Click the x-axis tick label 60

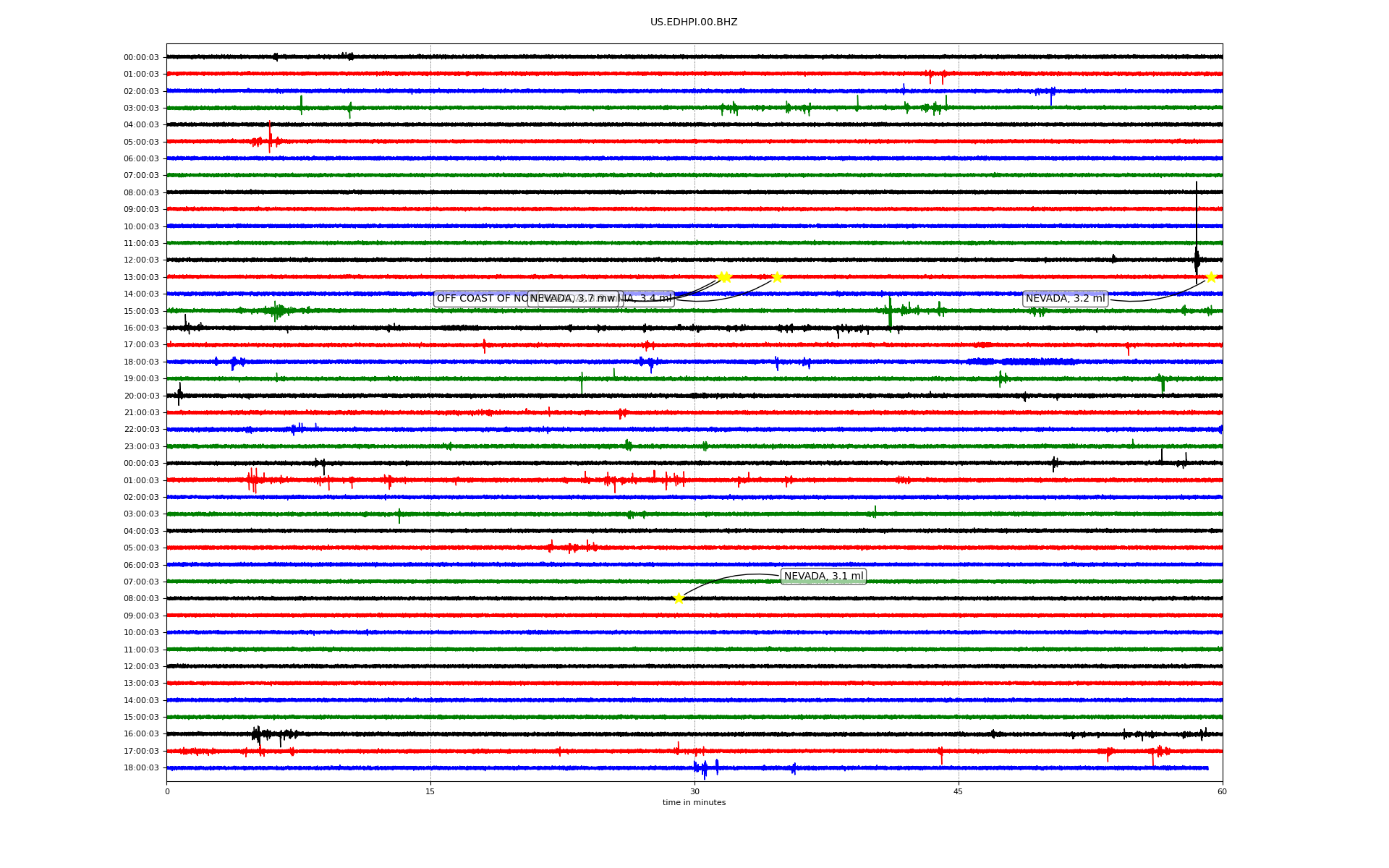pyautogui.click(x=1222, y=791)
